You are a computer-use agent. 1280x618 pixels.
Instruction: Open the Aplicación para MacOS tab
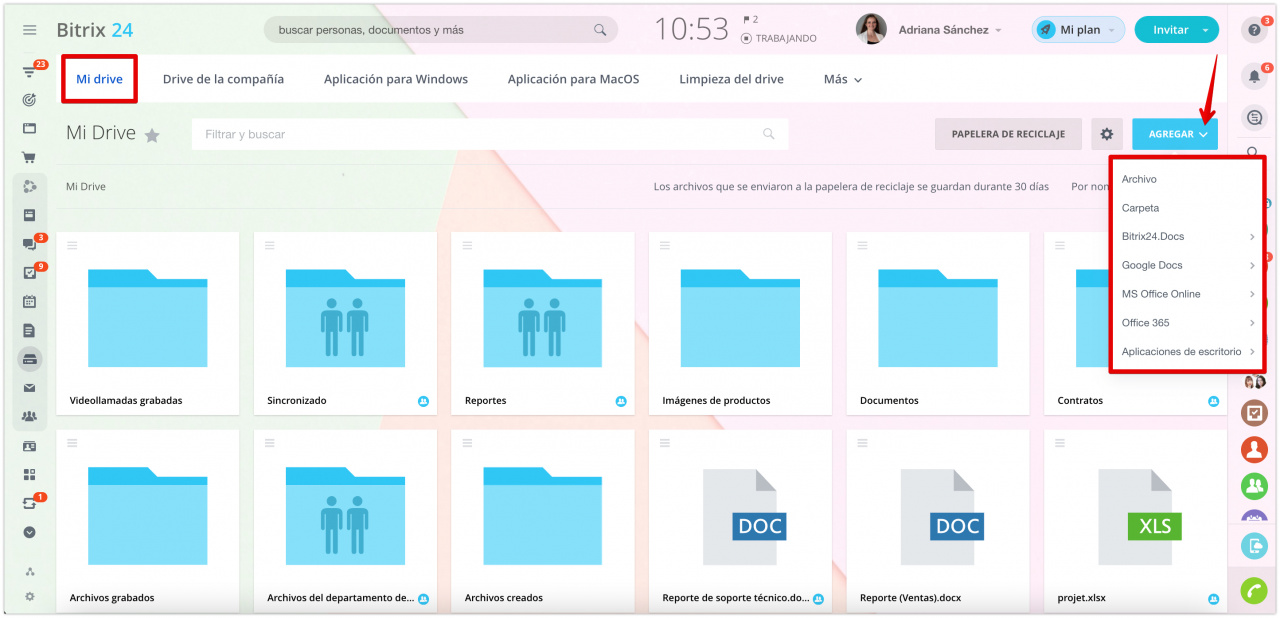coord(573,79)
